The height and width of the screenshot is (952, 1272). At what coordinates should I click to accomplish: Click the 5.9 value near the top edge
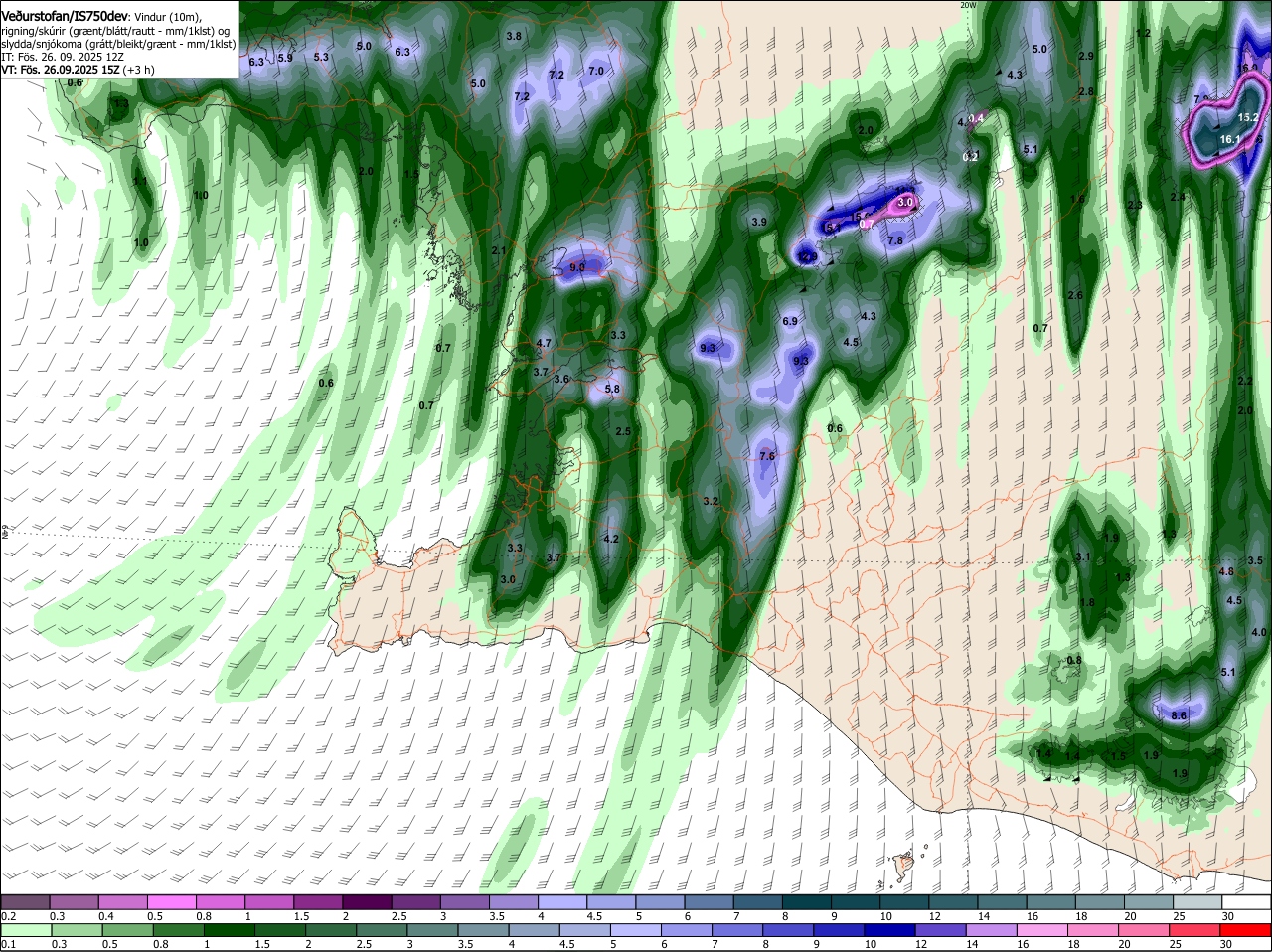click(x=285, y=58)
